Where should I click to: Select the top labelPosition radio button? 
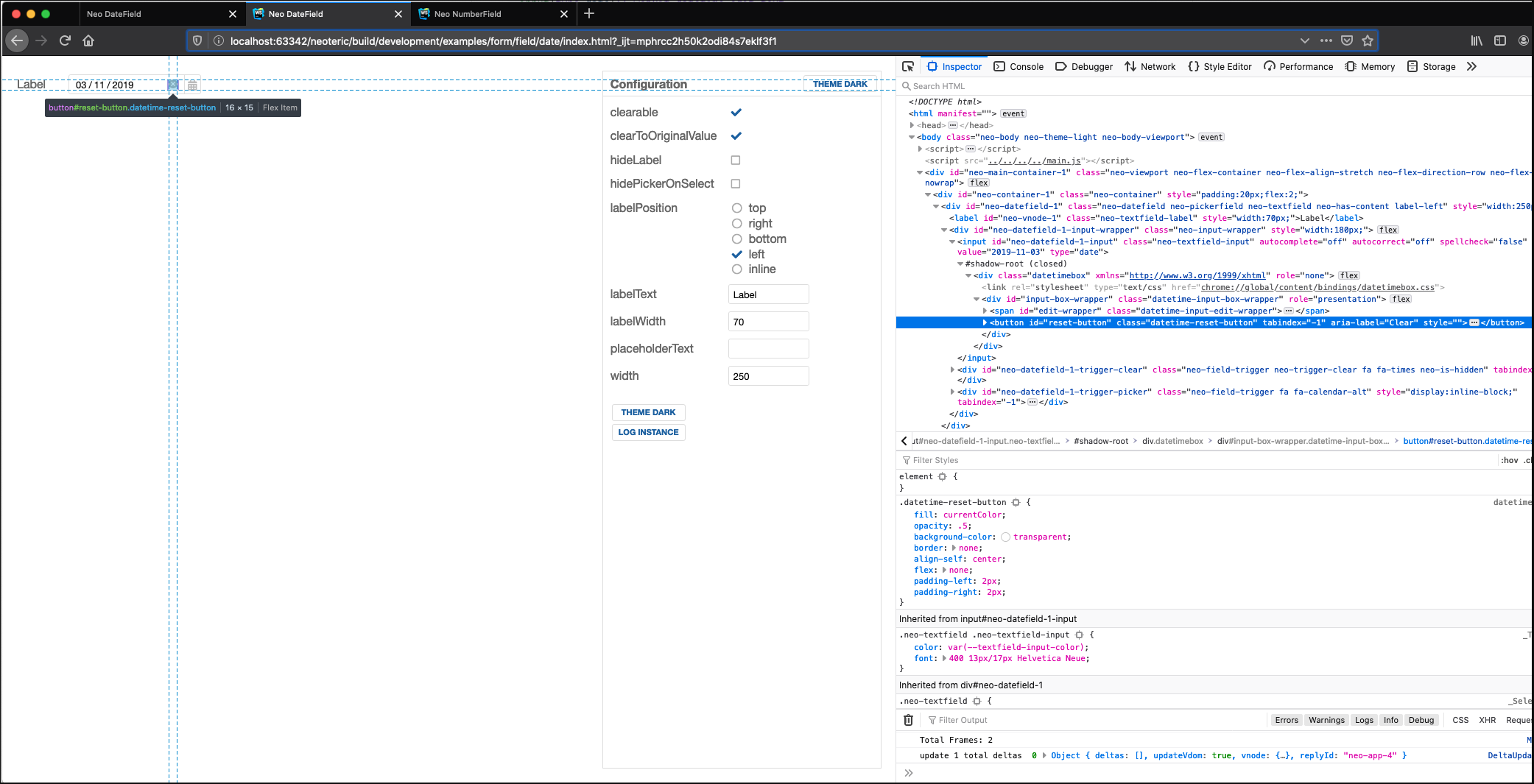click(x=736, y=208)
